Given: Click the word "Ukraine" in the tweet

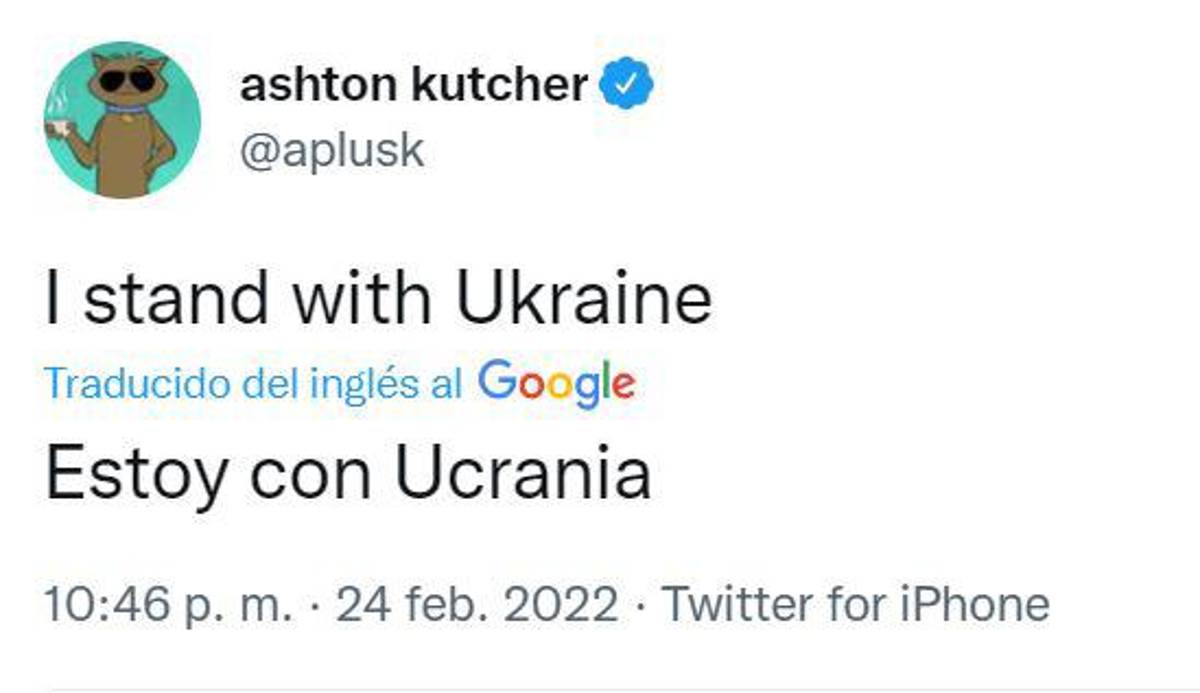Looking at the screenshot, I should 583,297.
